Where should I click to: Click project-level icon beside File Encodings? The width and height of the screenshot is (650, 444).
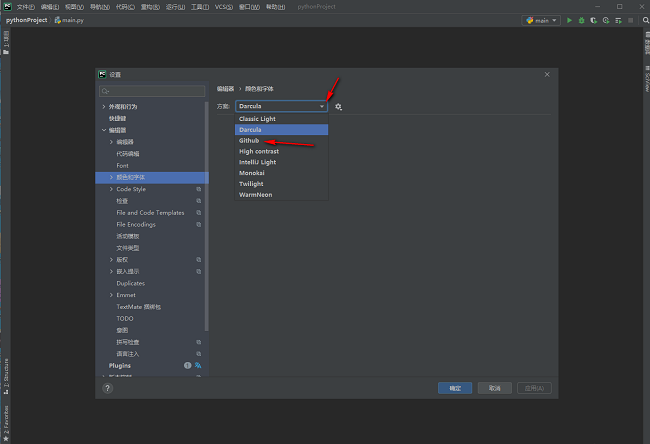199,224
